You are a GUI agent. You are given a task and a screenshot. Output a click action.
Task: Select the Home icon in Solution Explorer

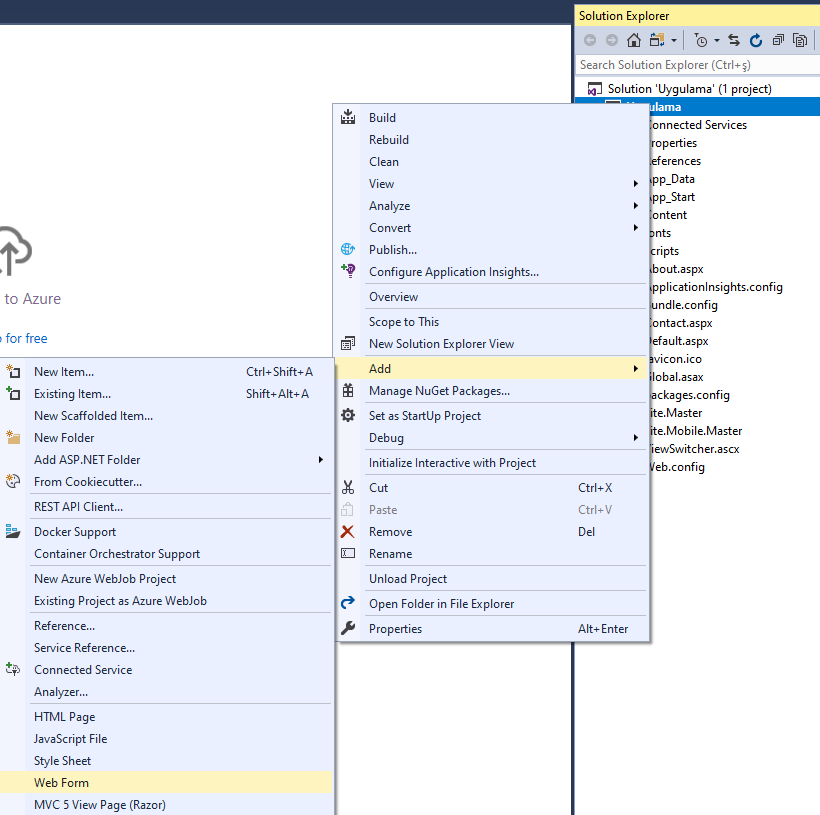click(634, 40)
